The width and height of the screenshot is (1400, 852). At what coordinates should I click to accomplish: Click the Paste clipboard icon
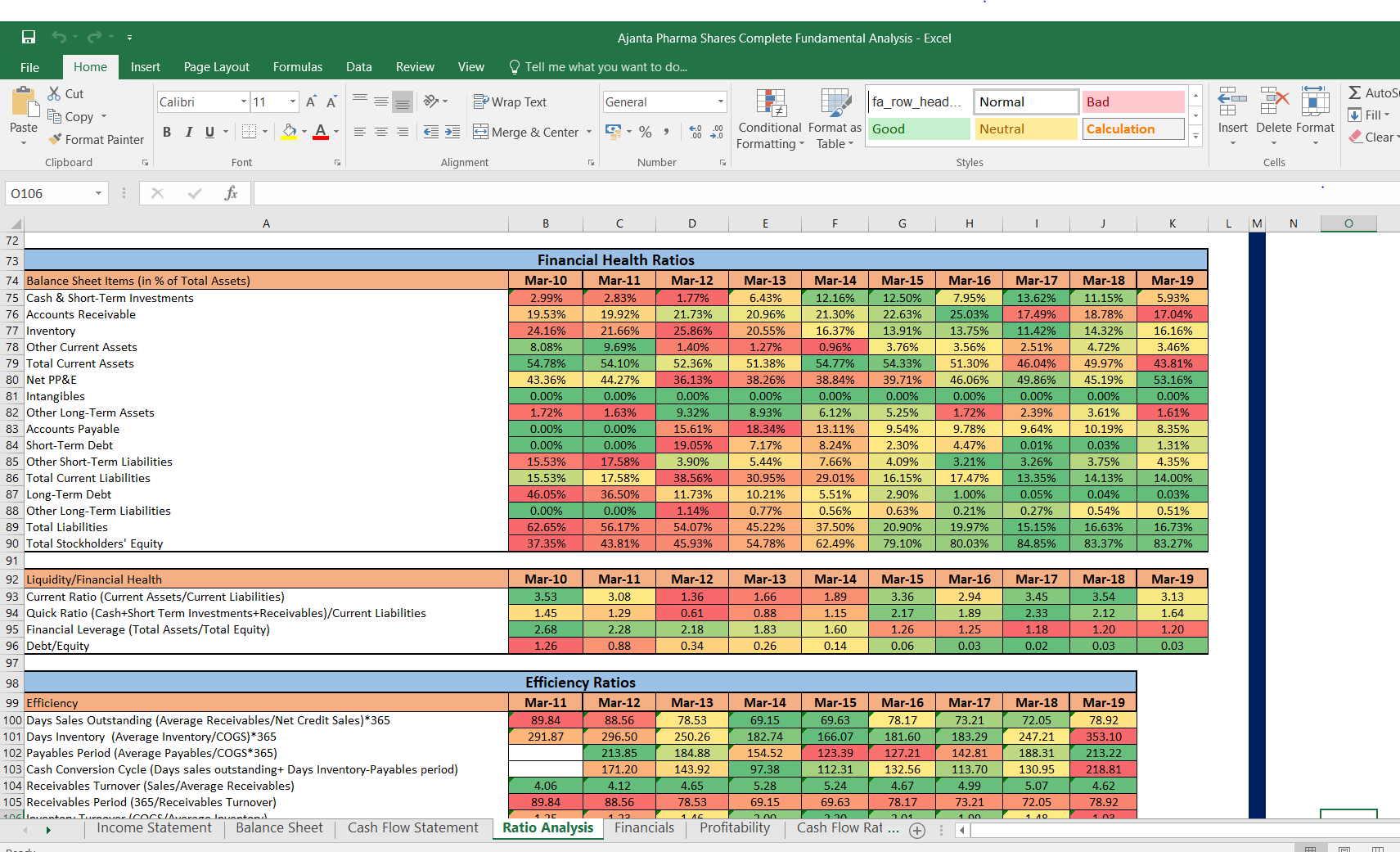pyautogui.click(x=25, y=103)
